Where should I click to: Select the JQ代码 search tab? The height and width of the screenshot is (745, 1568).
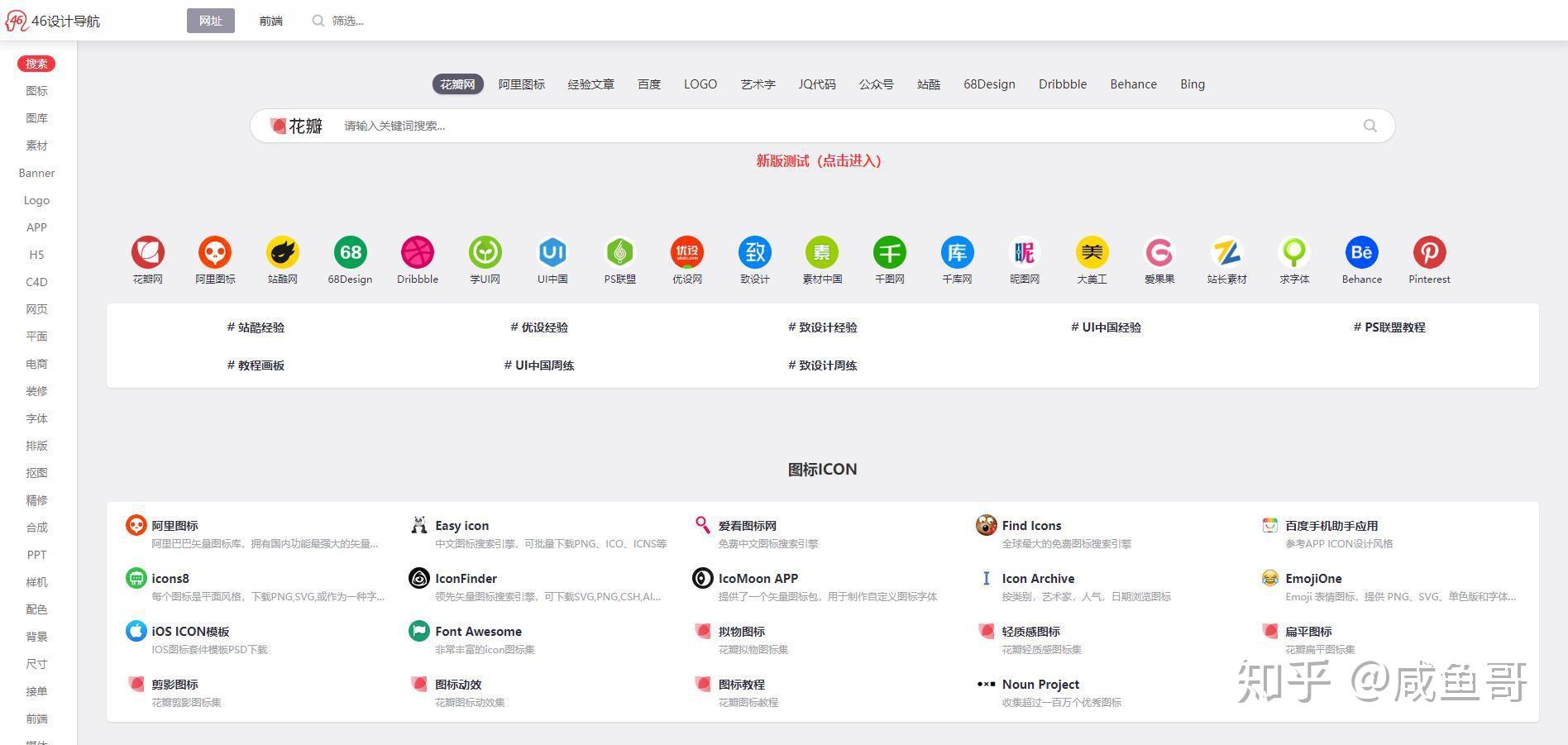817,84
